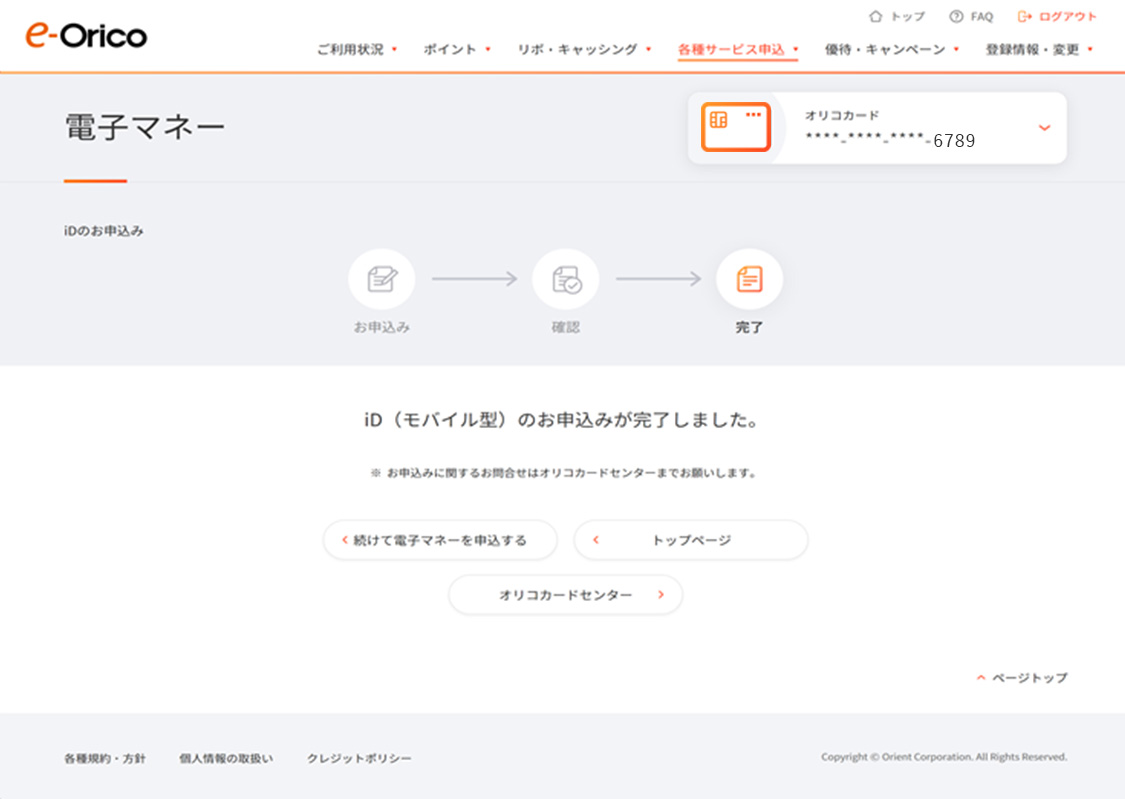Click the お申込み step pencil icon
1125x799 pixels.
pyautogui.click(x=382, y=279)
